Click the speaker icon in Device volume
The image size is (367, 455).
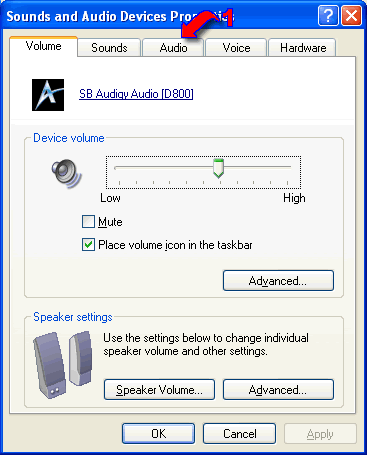[x=66, y=173]
